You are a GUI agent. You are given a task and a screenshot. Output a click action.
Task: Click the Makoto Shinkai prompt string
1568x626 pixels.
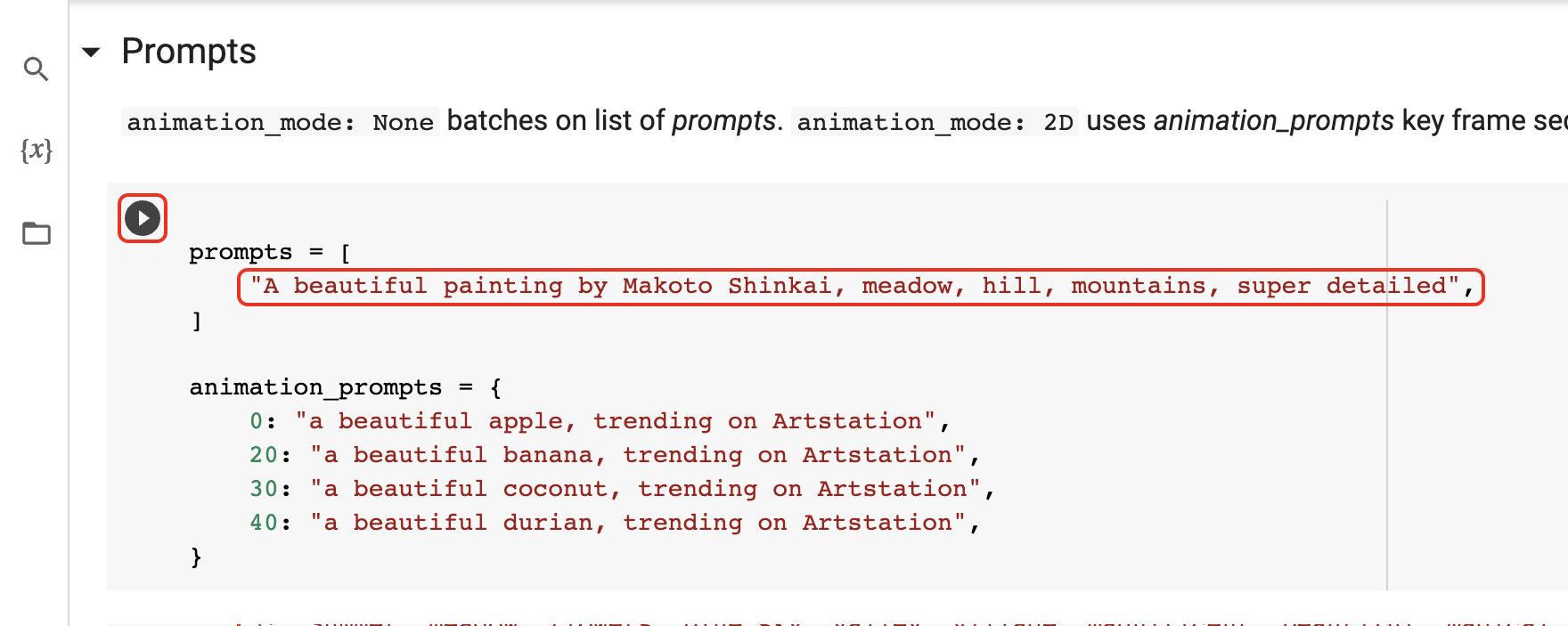coord(855,287)
